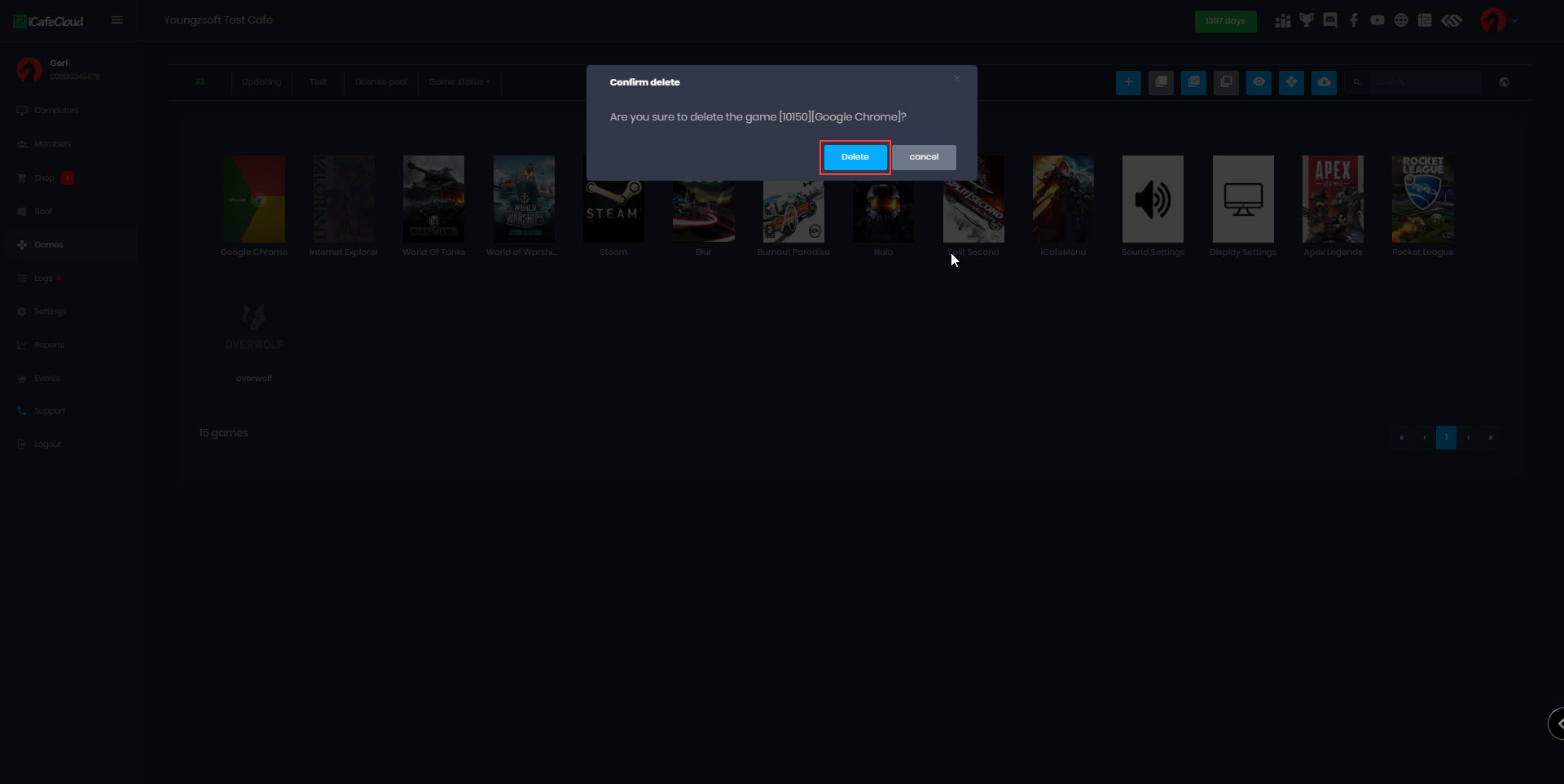The width and height of the screenshot is (1564, 784).
Task: Click the grey outlined-squares deselect button
Action: pyautogui.click(x=1226, y=82)
